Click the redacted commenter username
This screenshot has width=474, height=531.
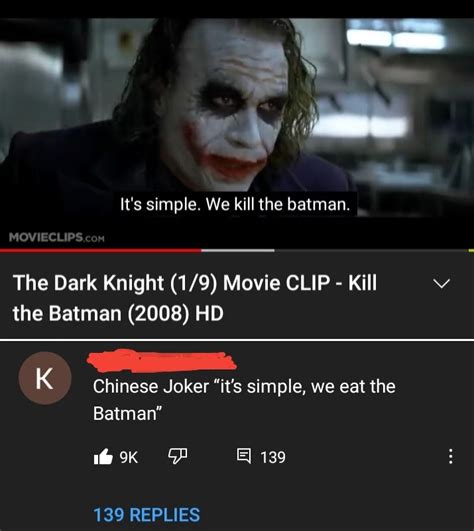(161, 361)
